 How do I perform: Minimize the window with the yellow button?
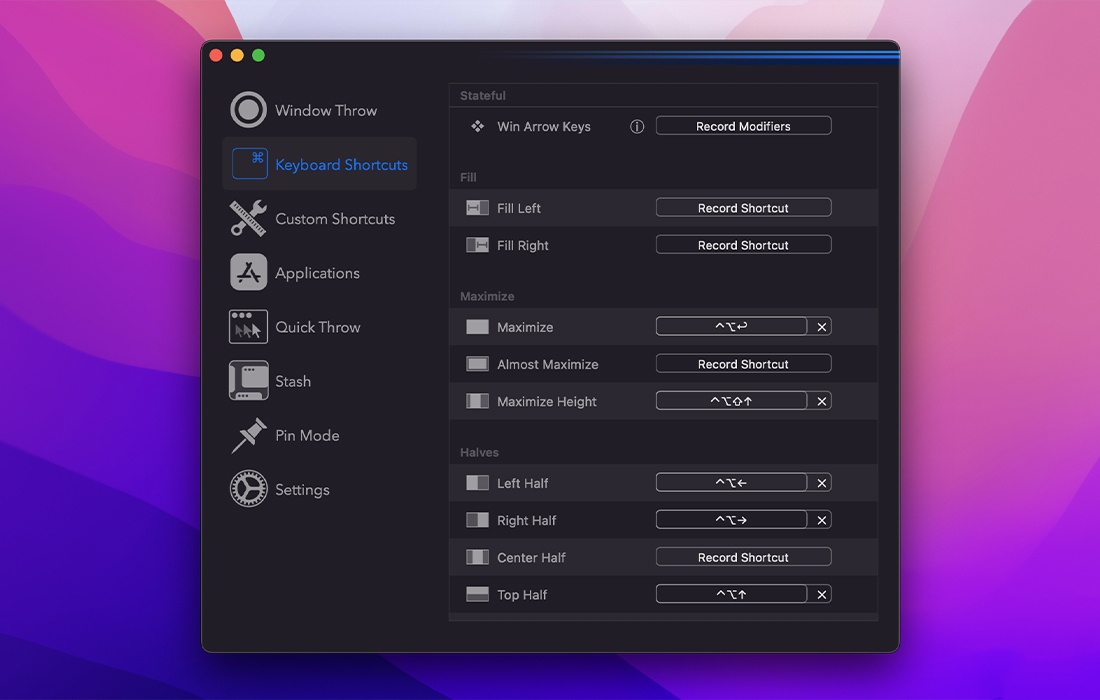pos(237,55)
